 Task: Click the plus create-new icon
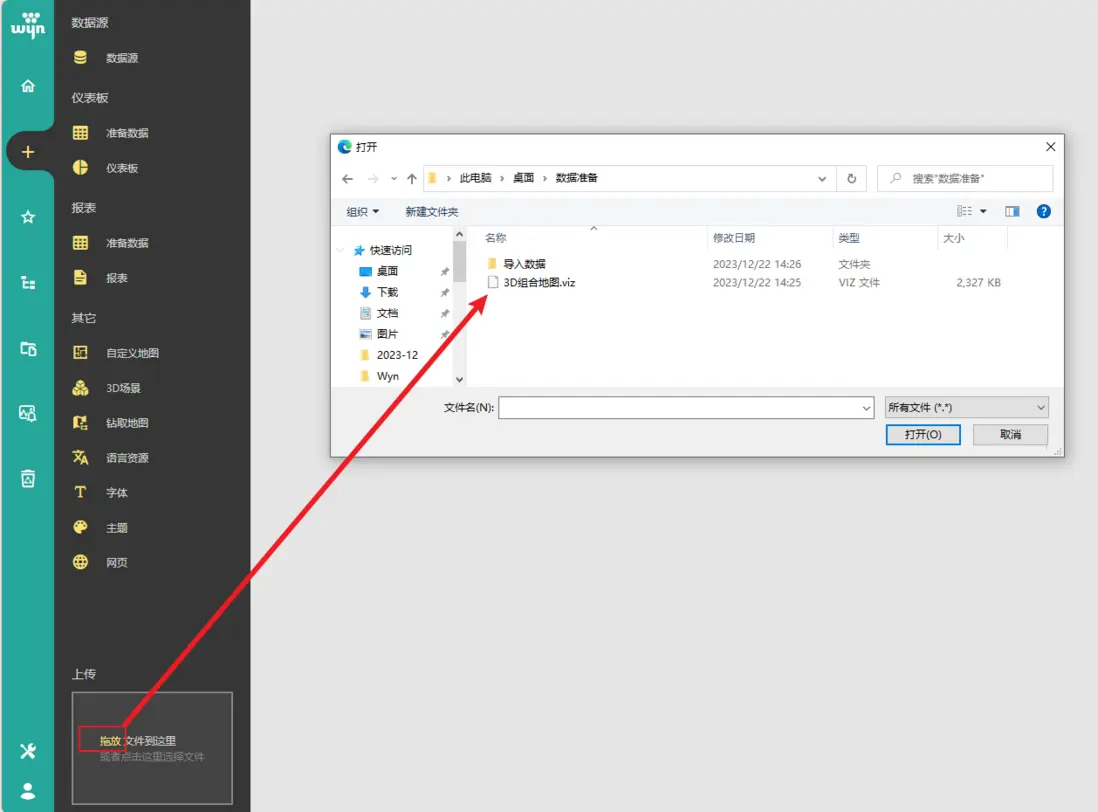(28, 152)
